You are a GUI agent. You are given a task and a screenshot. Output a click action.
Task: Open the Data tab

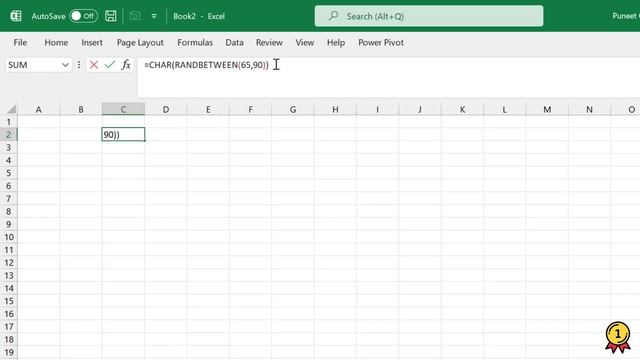tap(234, 42)
